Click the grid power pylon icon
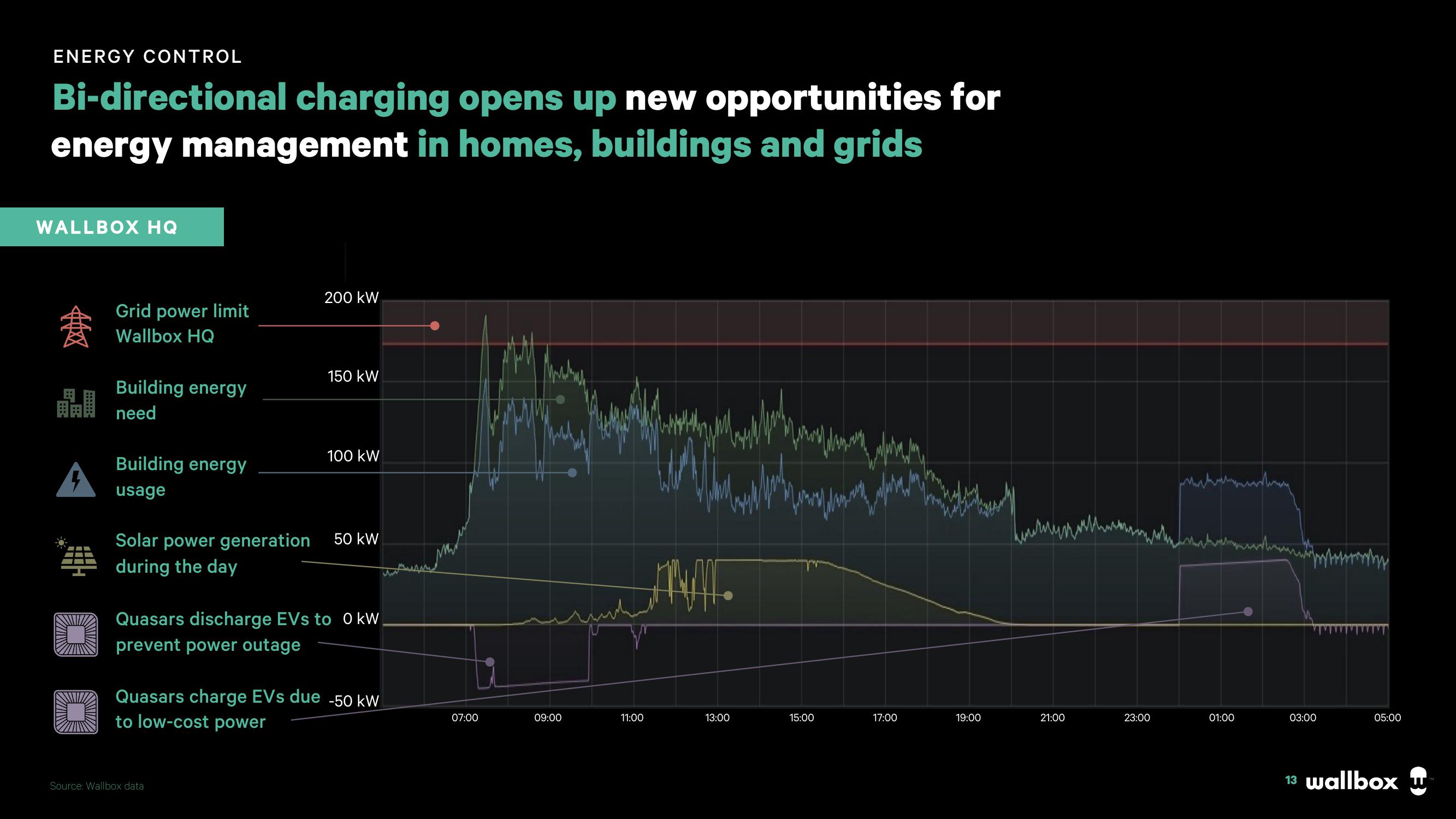Image resolution: width=1456 pixels, height=819 pixels. pos(76,326)
